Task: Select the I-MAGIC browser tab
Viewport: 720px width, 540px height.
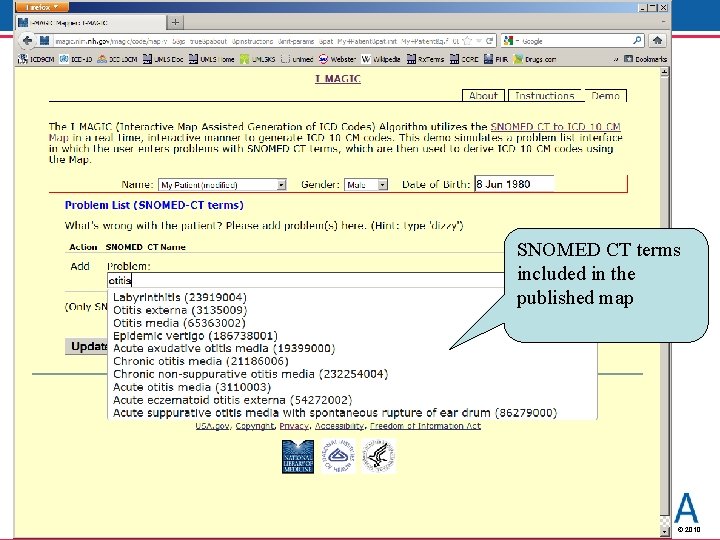Action: 91,22
